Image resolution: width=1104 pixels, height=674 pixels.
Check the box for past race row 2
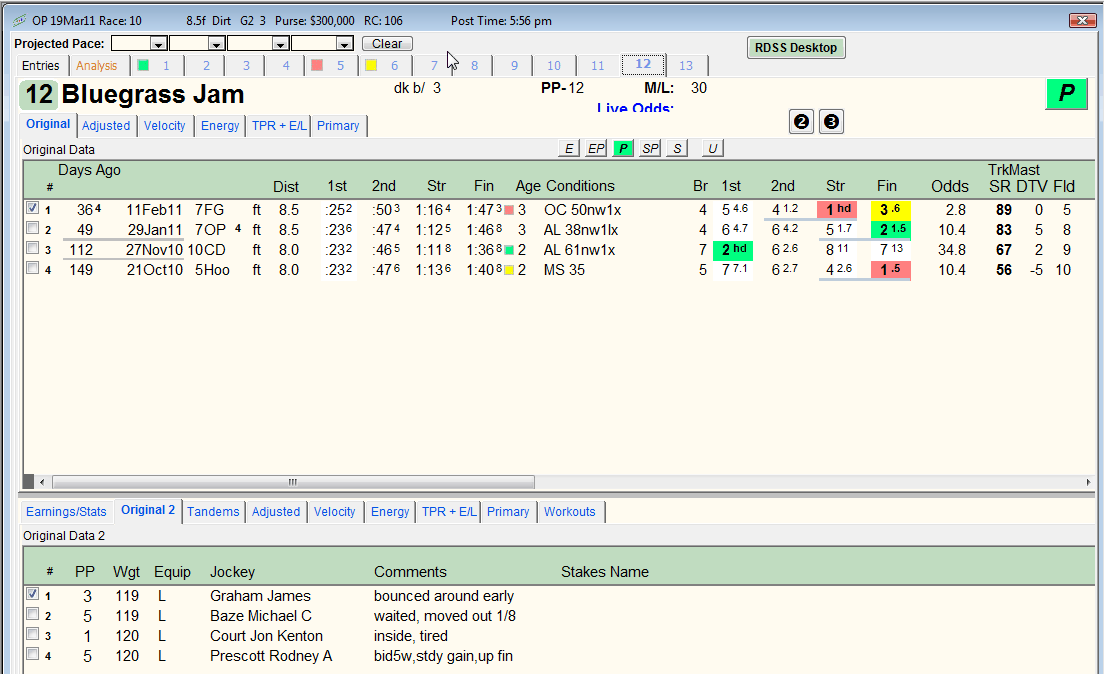32,228
